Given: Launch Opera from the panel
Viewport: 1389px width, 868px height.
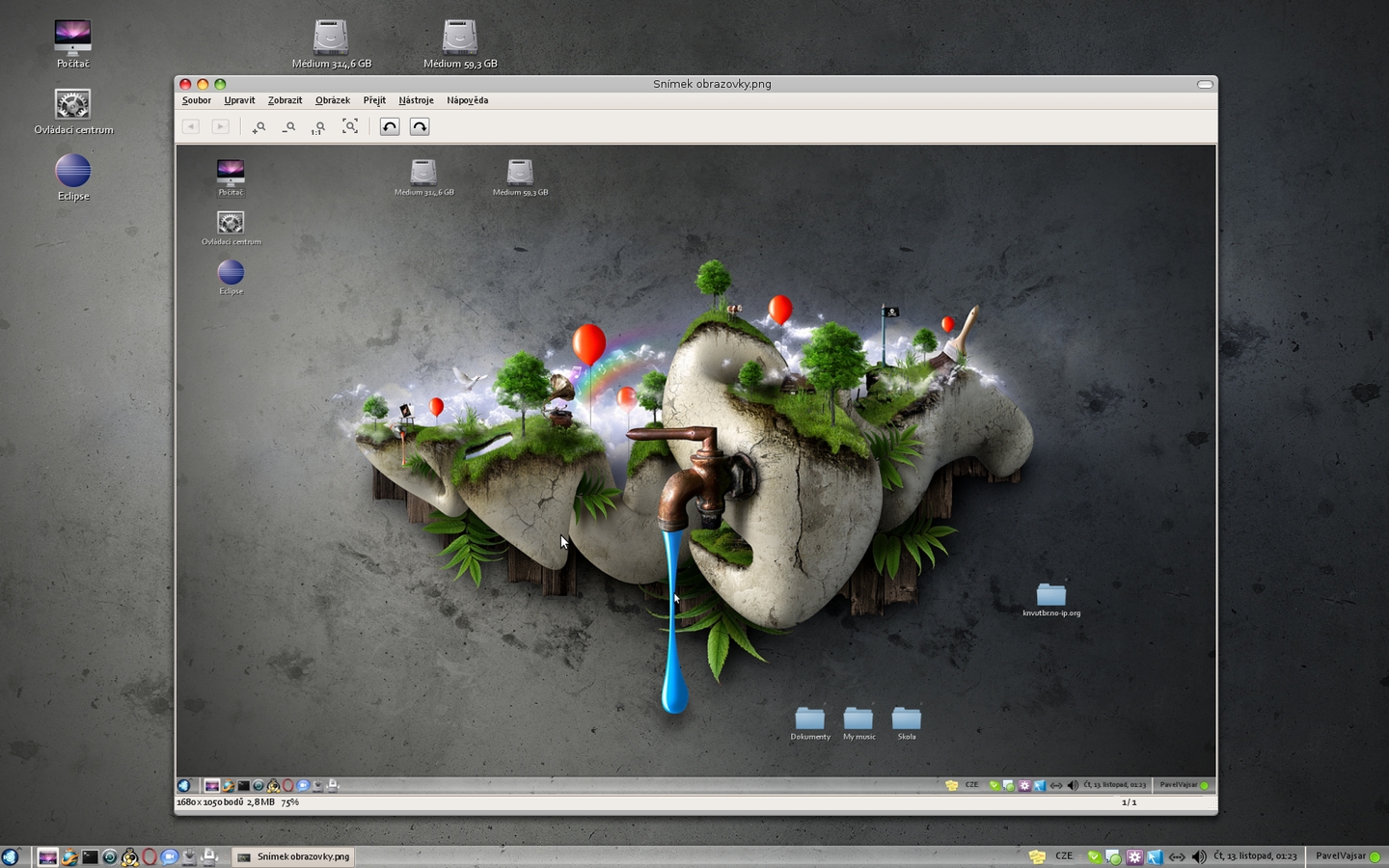Looking at the screenshot, I should (150, 856).
